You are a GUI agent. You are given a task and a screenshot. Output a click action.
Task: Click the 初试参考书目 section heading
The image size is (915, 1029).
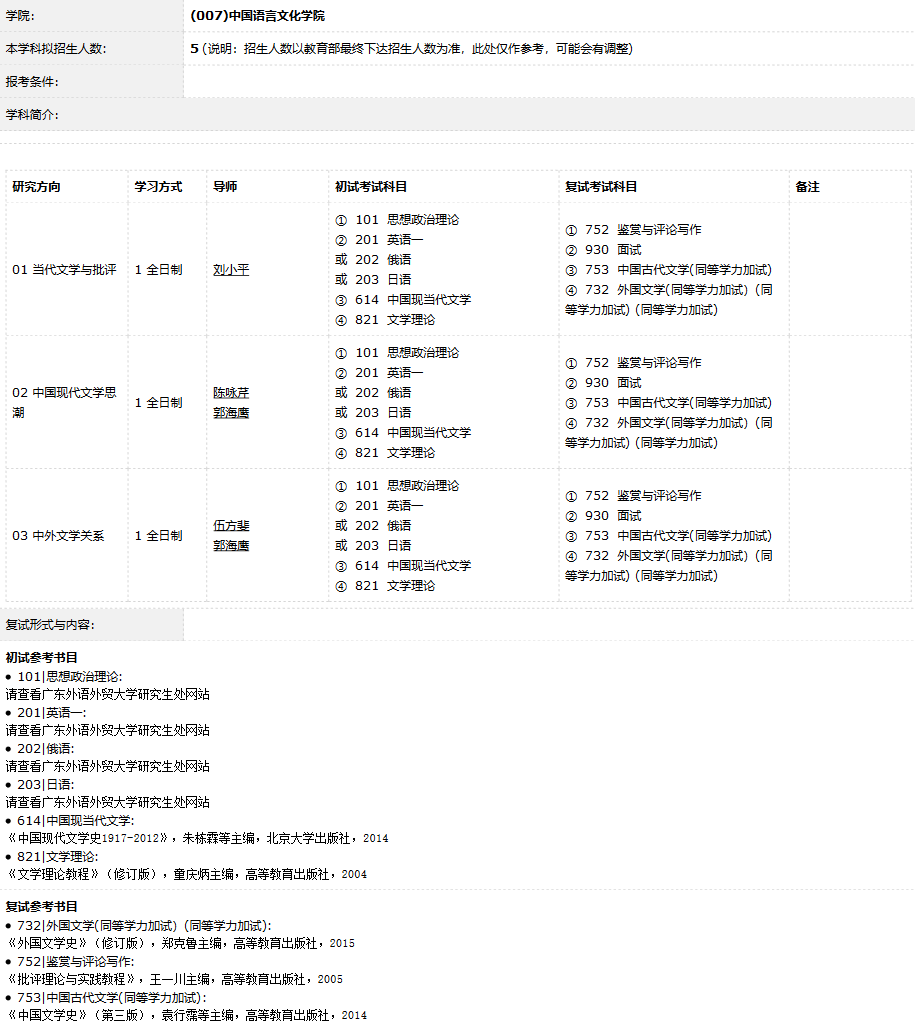tap(42, 657)
